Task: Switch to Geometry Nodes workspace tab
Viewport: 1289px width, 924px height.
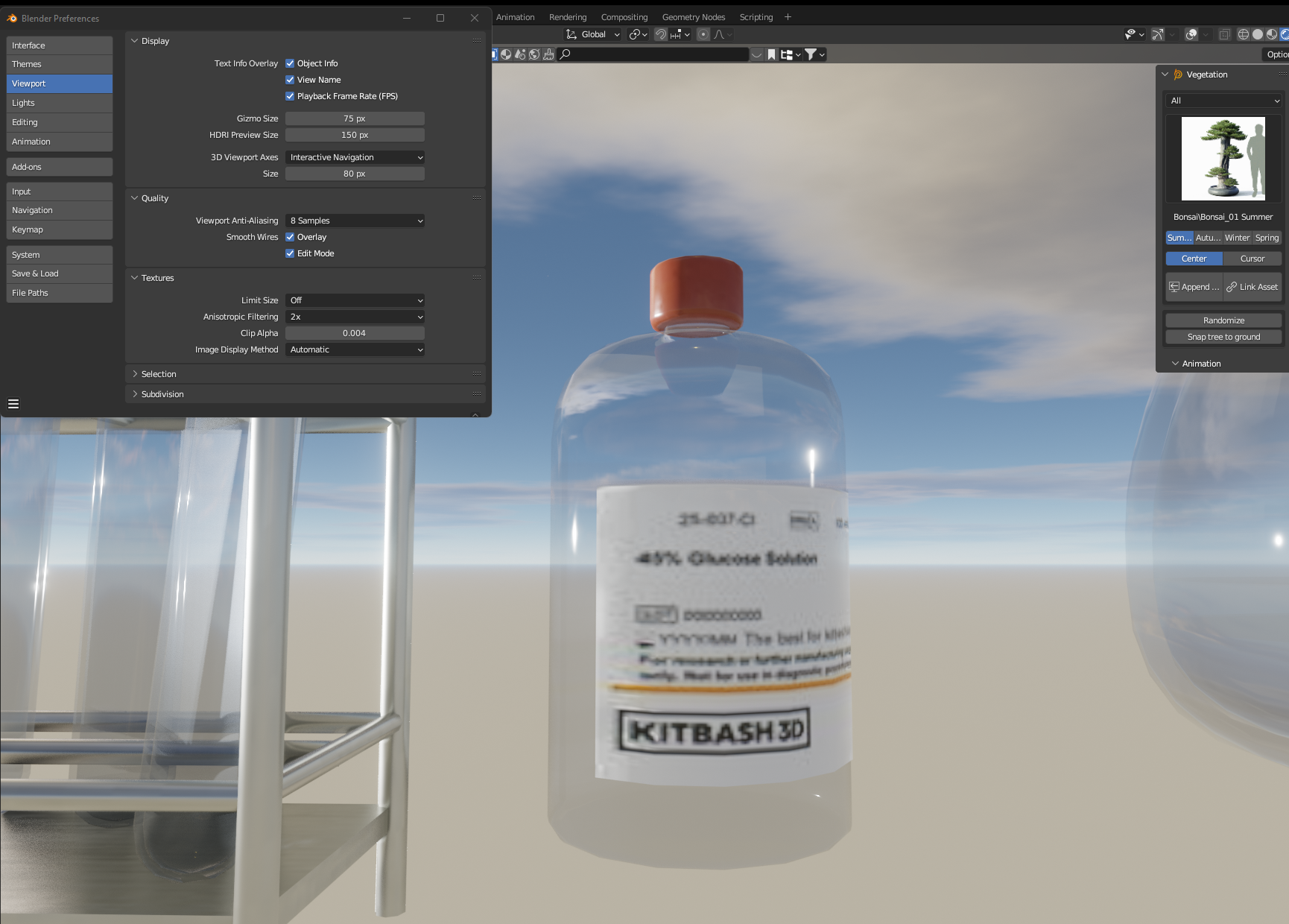Action: pos(694,17)
